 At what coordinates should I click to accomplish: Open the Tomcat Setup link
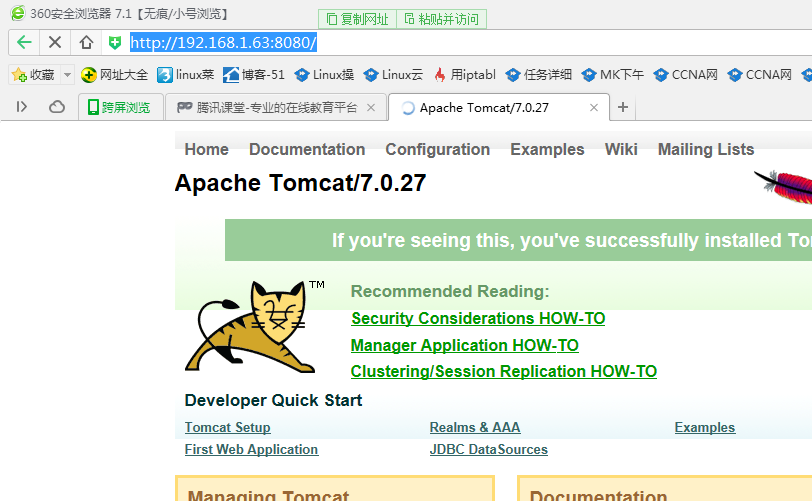point(227,427)
